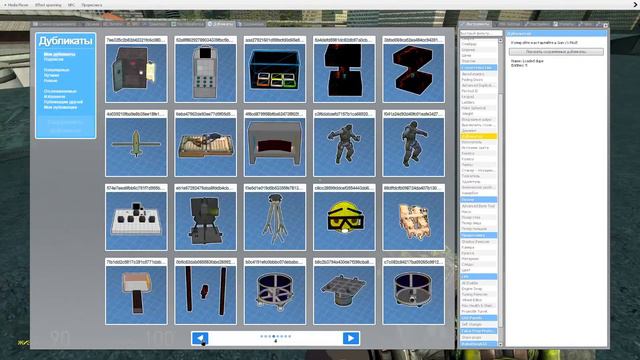
Task: Select the Make Spherical tool
Action: (x=478, y=108)
